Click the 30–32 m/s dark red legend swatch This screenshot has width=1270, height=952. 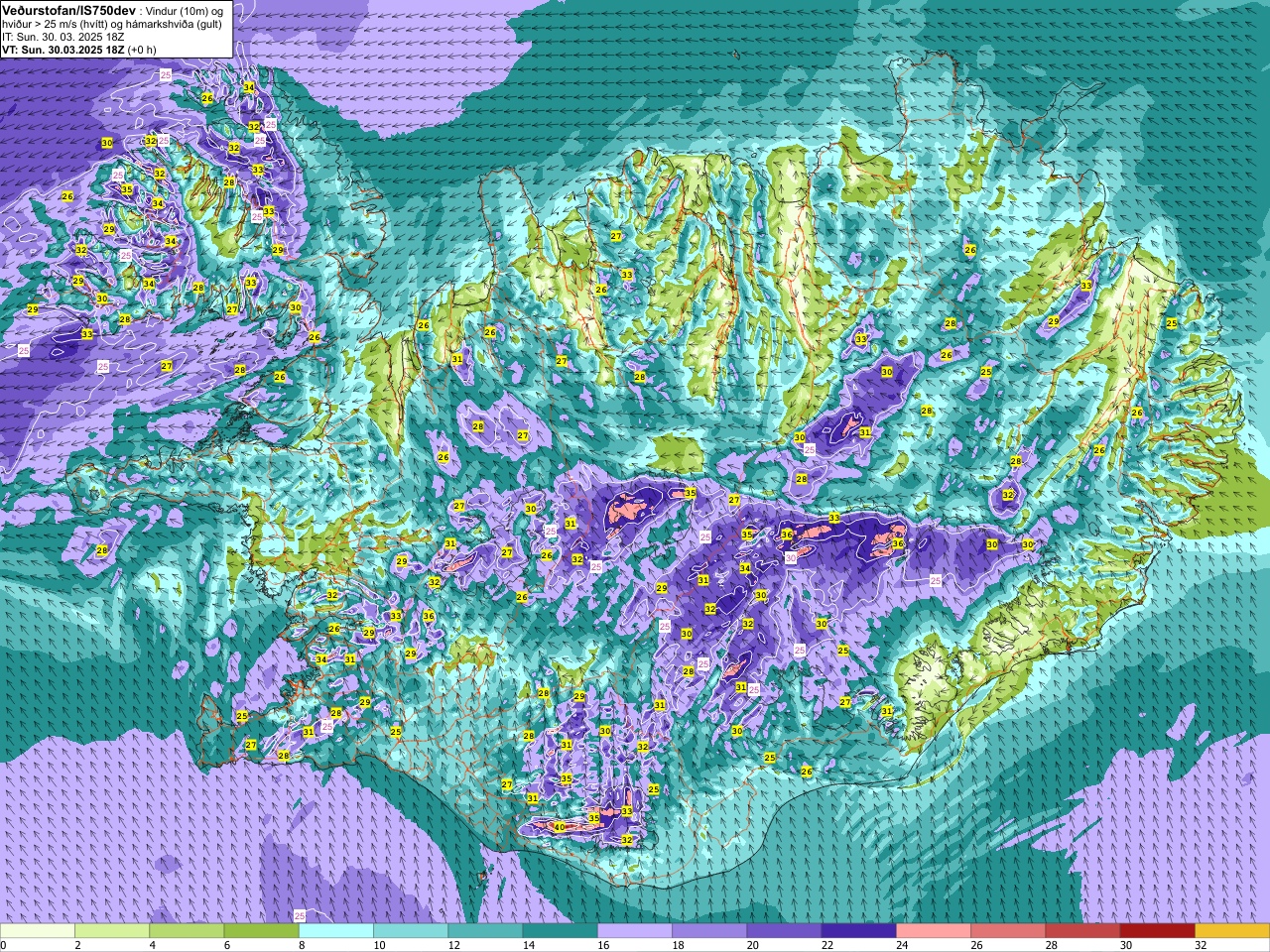point(1158,931)
